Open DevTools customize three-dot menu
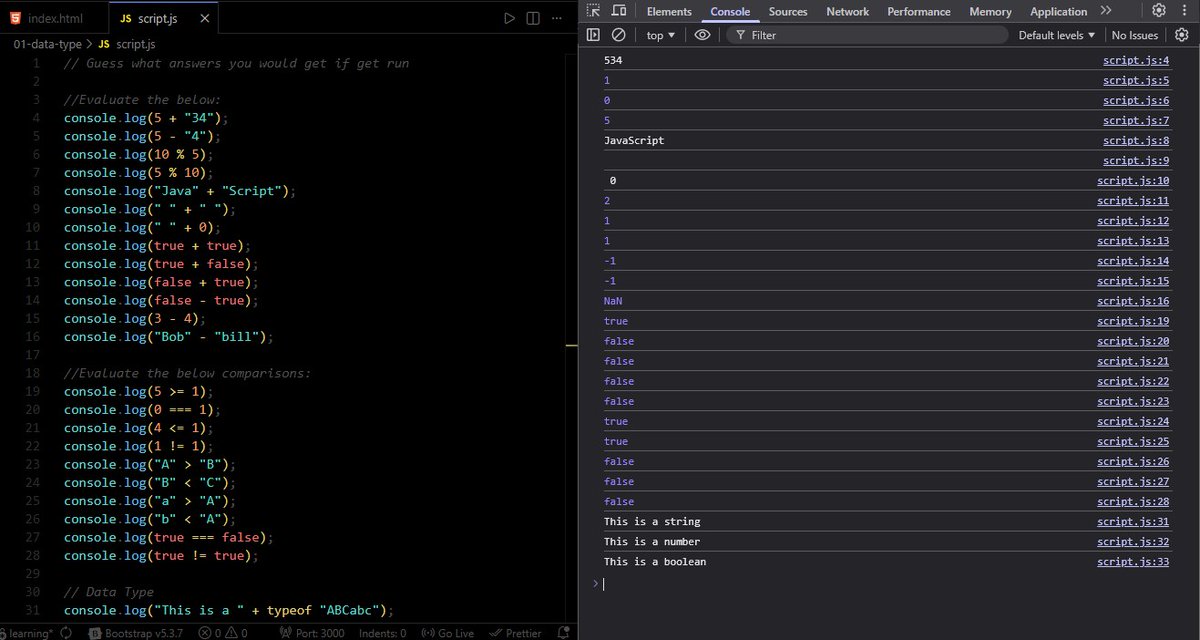The width and height of the screenshot is (1200, 640). pos(1184,11)
